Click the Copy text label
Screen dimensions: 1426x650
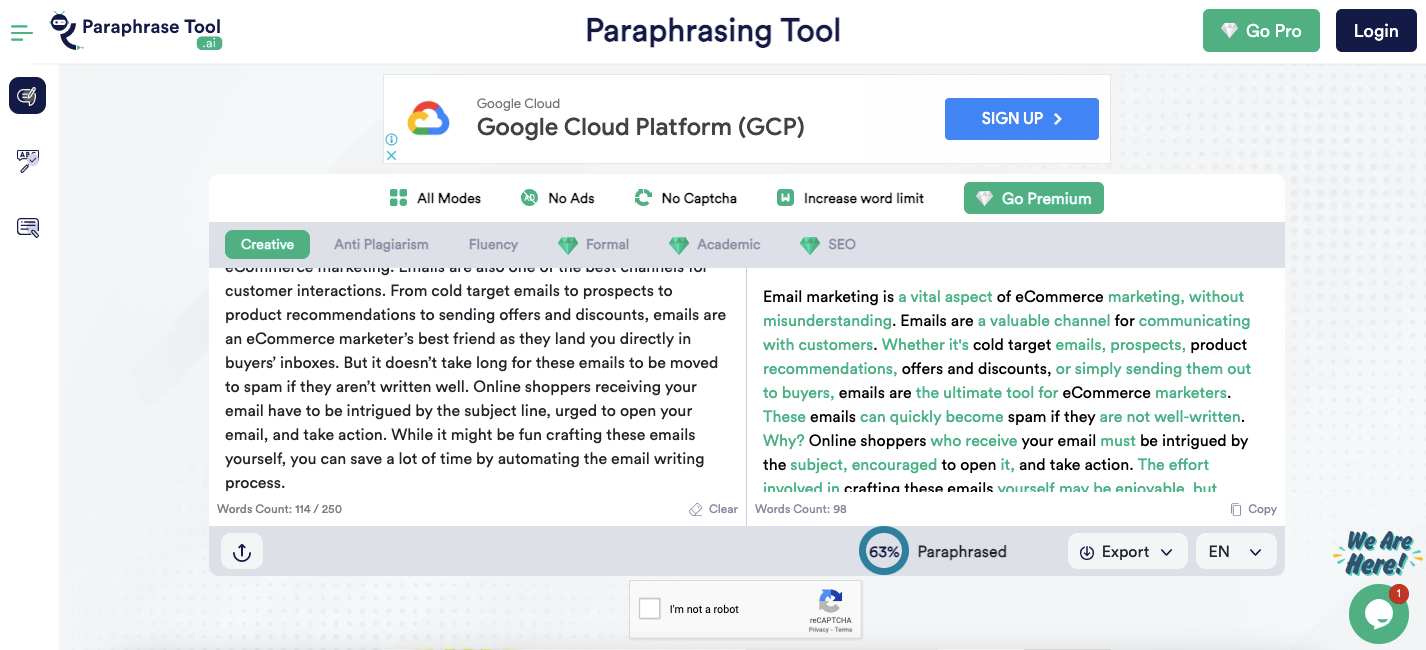coord(1262,509)
